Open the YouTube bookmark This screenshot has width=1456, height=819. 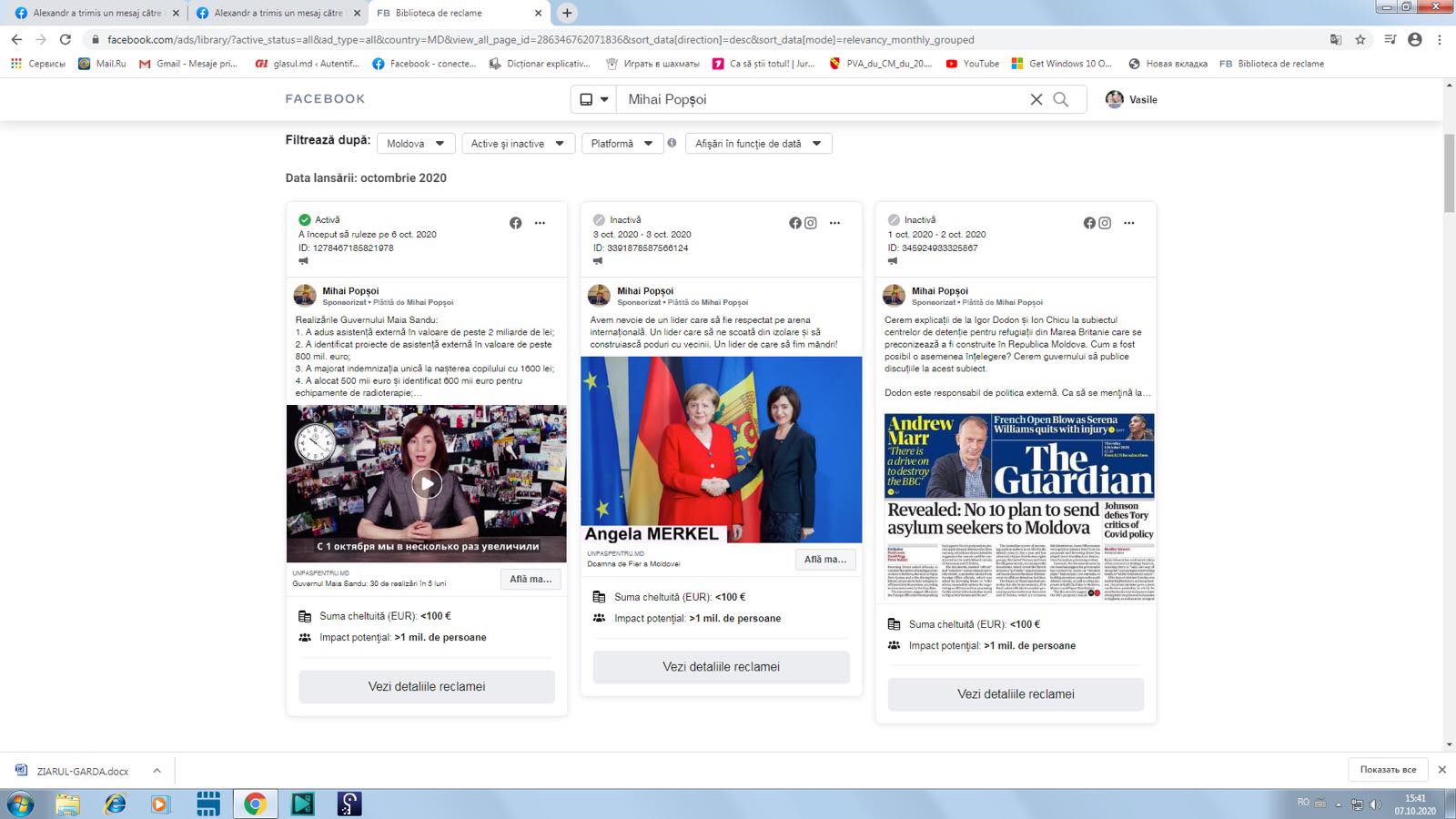(x=973, y=64)
